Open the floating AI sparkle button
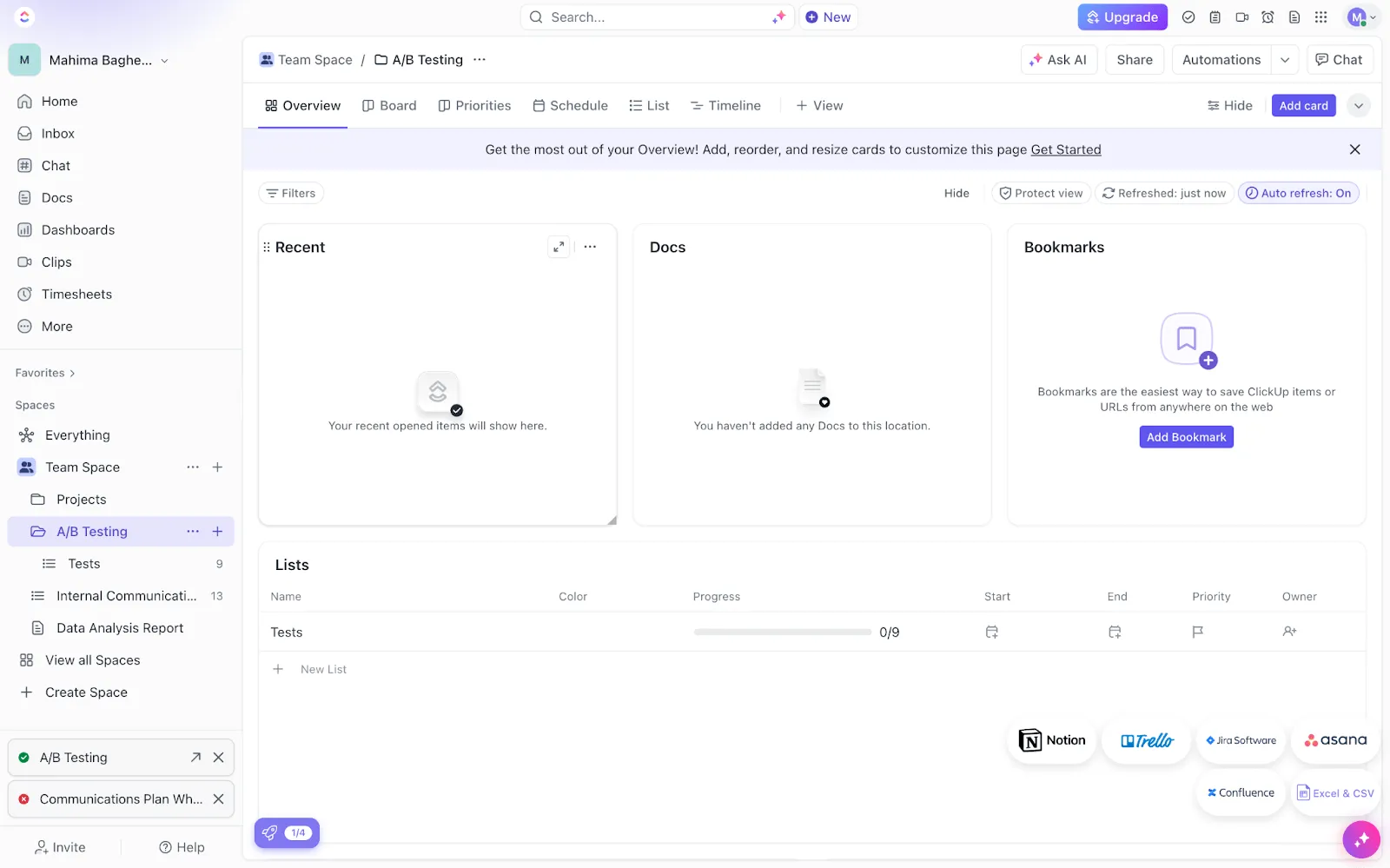This screenshot has width=1390, height=868. coord(1360,839)
